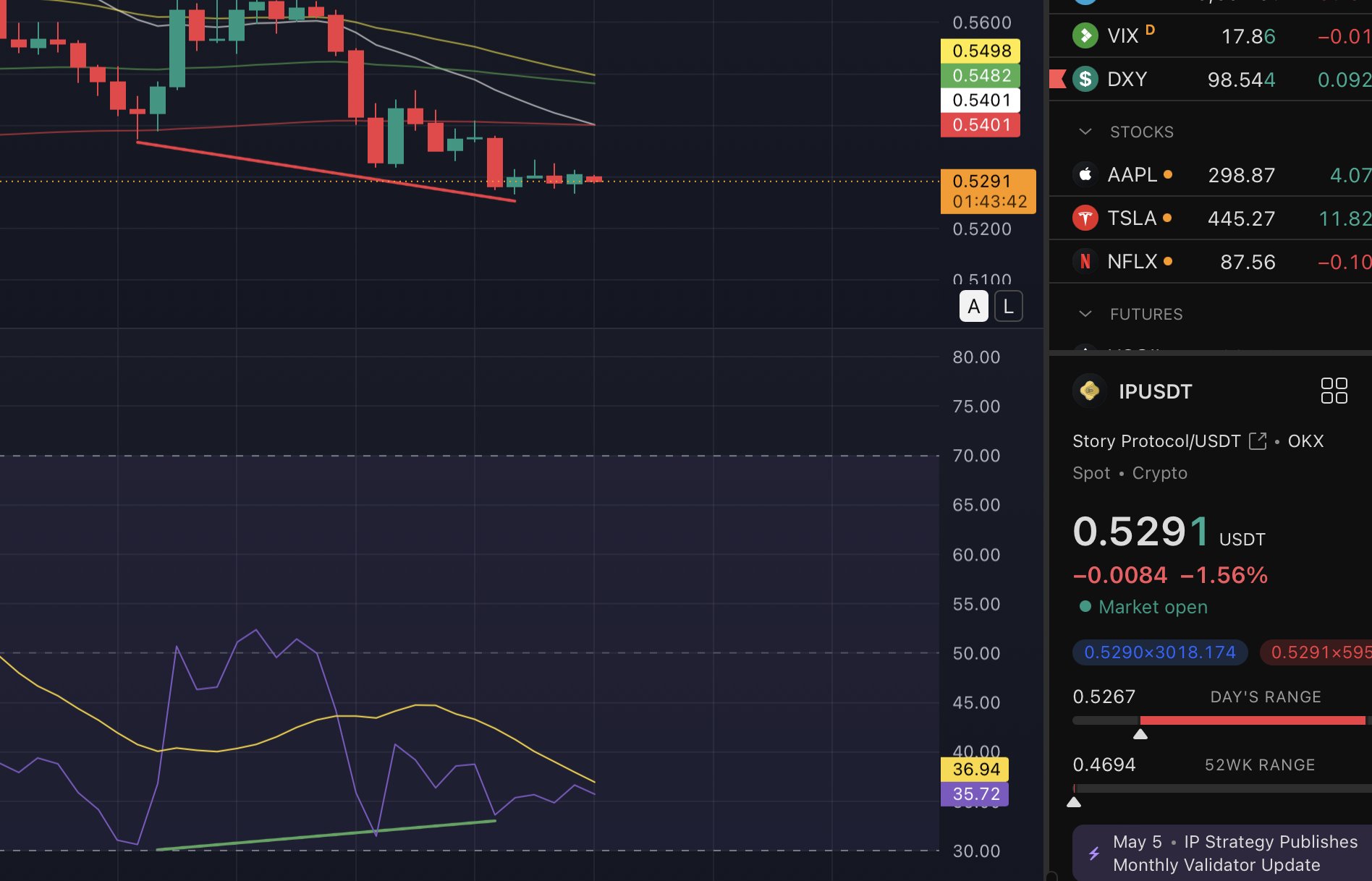This screenshot has height=881, width=1372.
Task: Collapse the FUTURES watchlist section
Action: [1085, 314]
